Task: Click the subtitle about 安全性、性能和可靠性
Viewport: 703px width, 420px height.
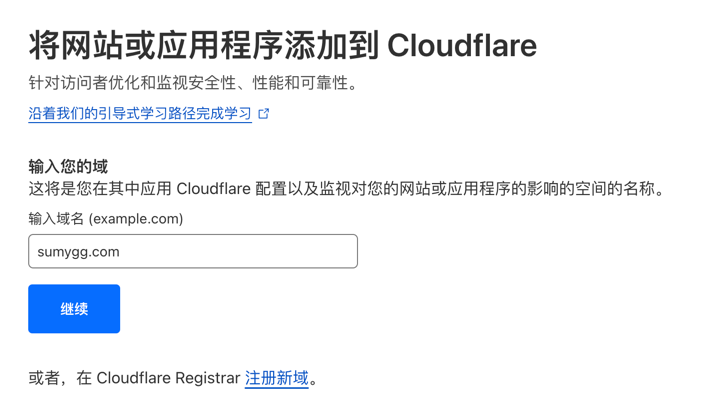Action: tap(193, 83)
